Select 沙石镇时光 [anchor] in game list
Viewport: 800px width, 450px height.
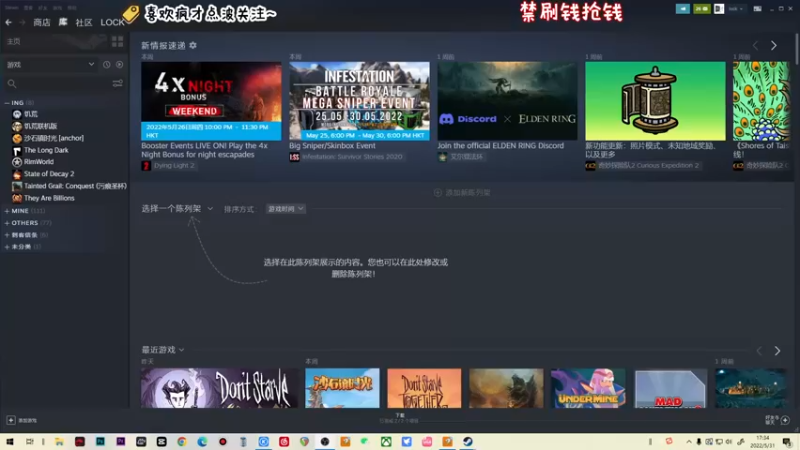[x=54, y=138]
